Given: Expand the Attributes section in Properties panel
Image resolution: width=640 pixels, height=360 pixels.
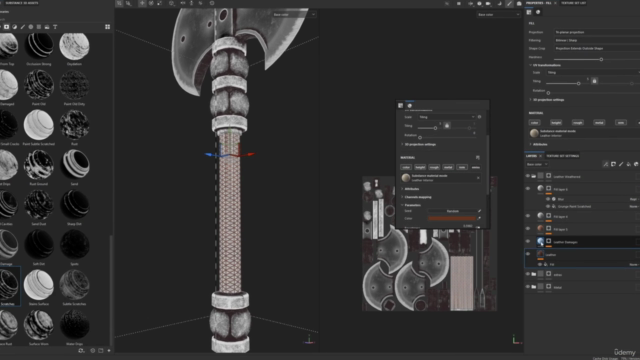Looking at the screenshot, I should [538, 144].
